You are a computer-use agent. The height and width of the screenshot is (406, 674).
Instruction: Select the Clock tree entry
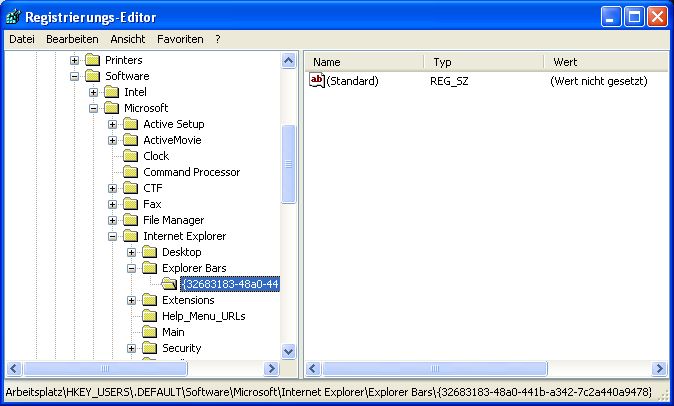click(156, 156)
